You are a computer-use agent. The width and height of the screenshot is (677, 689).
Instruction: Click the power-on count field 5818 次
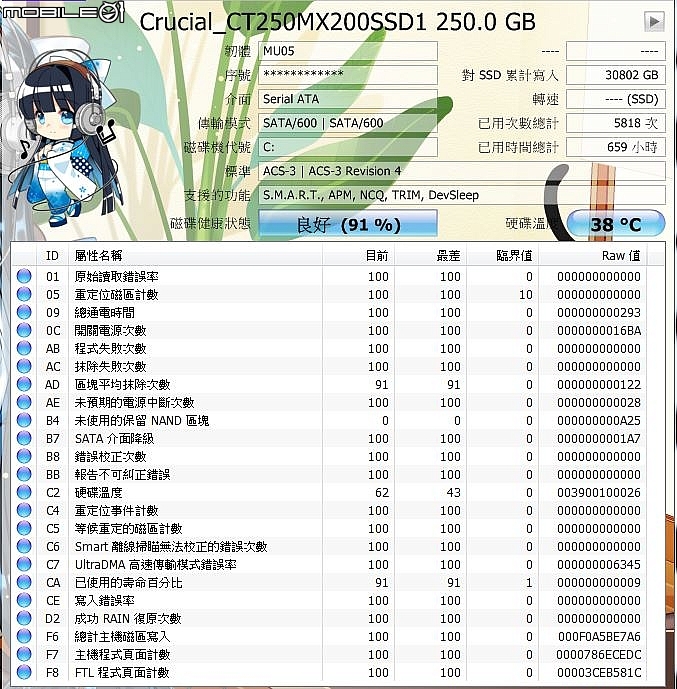(615, 123)
